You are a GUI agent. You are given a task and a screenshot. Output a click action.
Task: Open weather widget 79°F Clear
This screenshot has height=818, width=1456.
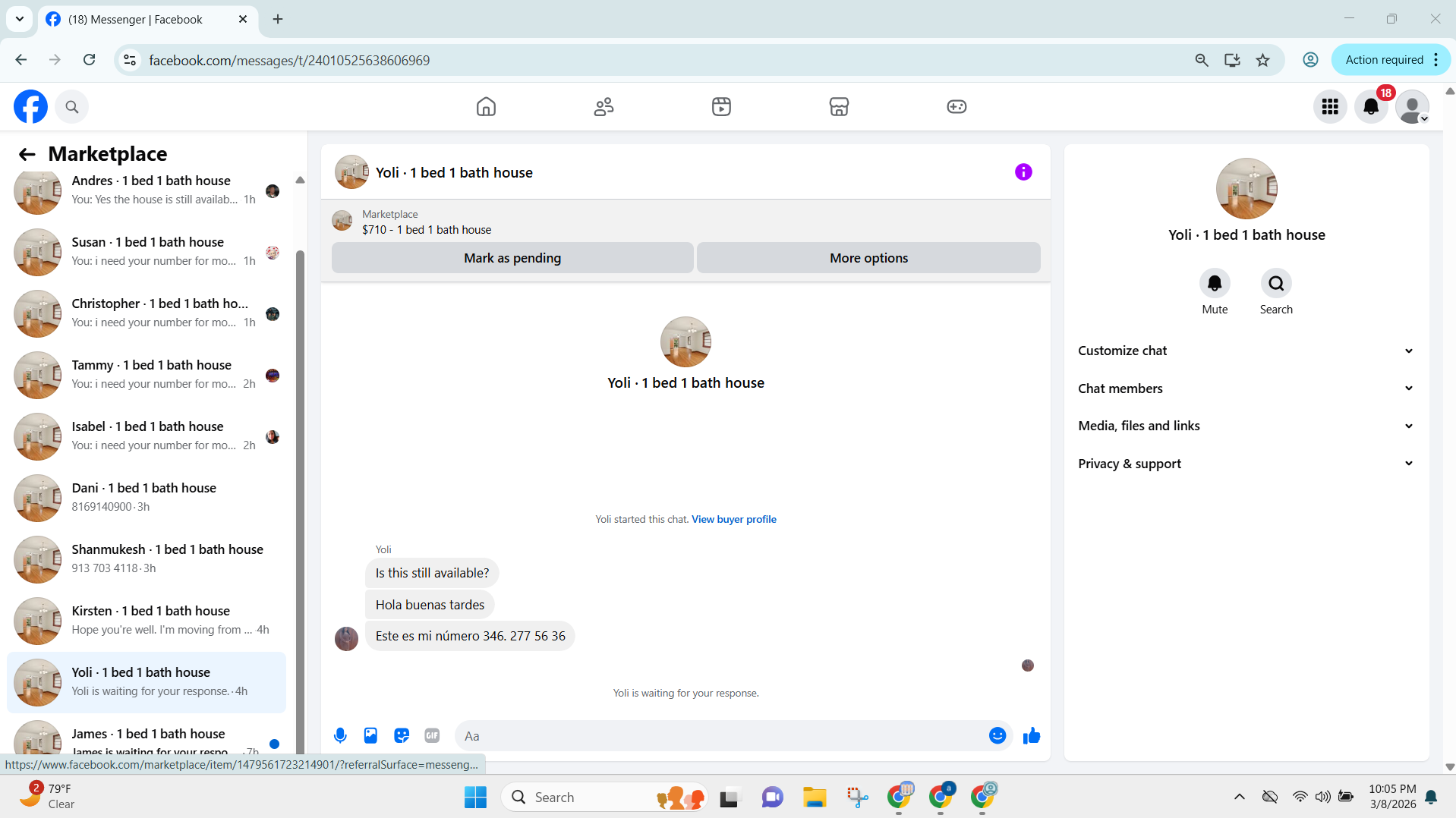47,797
